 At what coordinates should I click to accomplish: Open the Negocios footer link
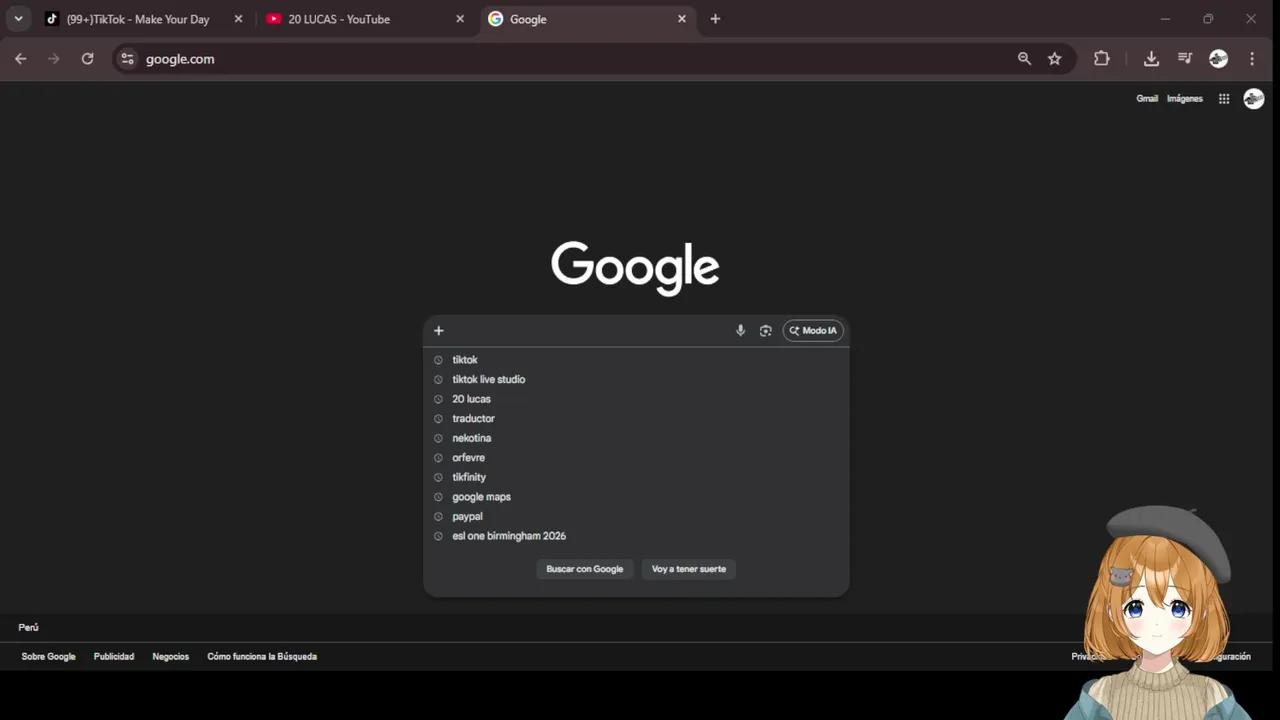point(171,657)
